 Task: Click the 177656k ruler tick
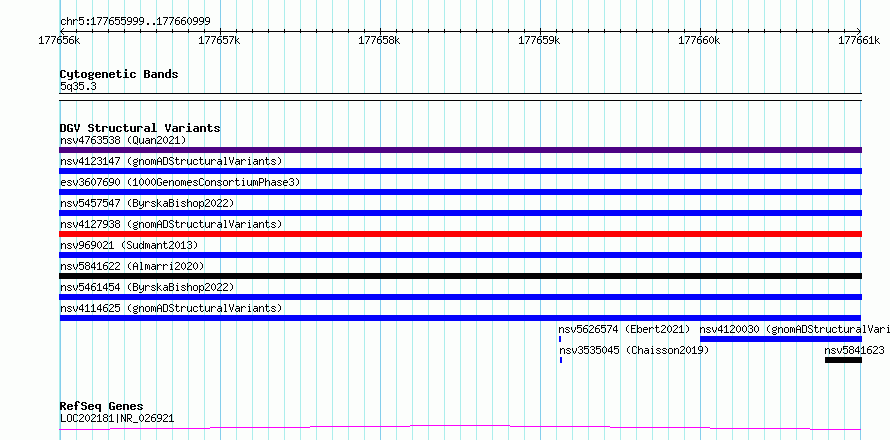pyautogui.click(x=60, y=40)
